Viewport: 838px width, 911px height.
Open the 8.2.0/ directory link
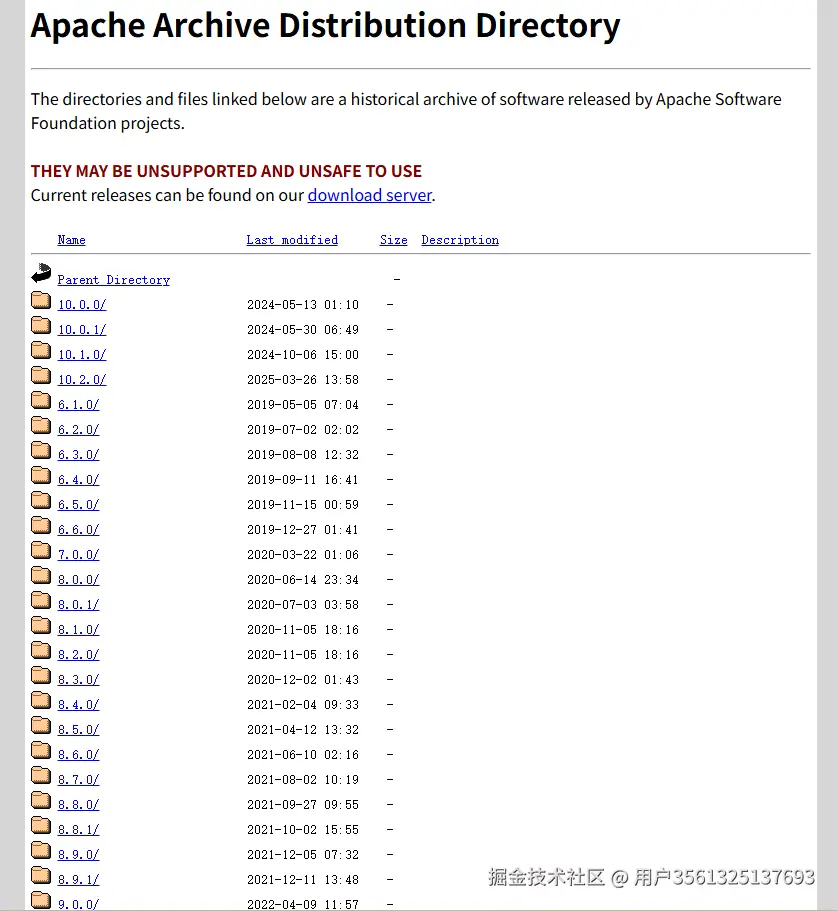pos(78,654)
